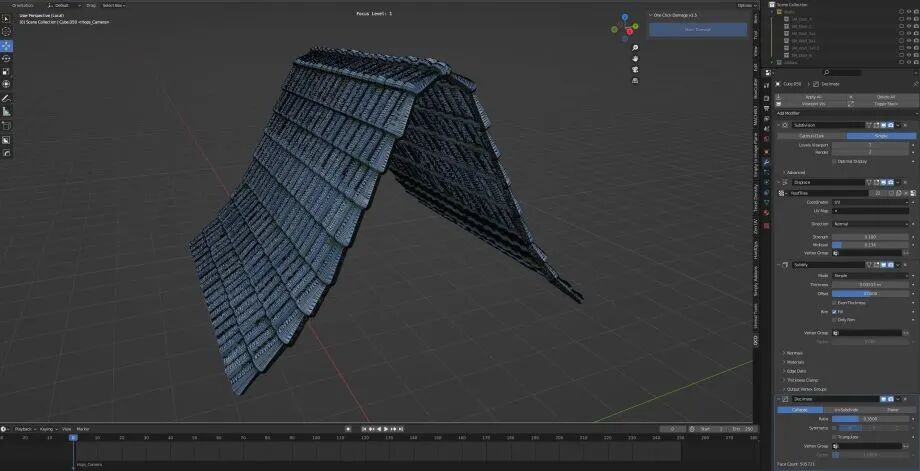This screenshot has height=471, width=920.
Task: Toggle Subdivision modifier render camera icon
Action: pos(891,125)
